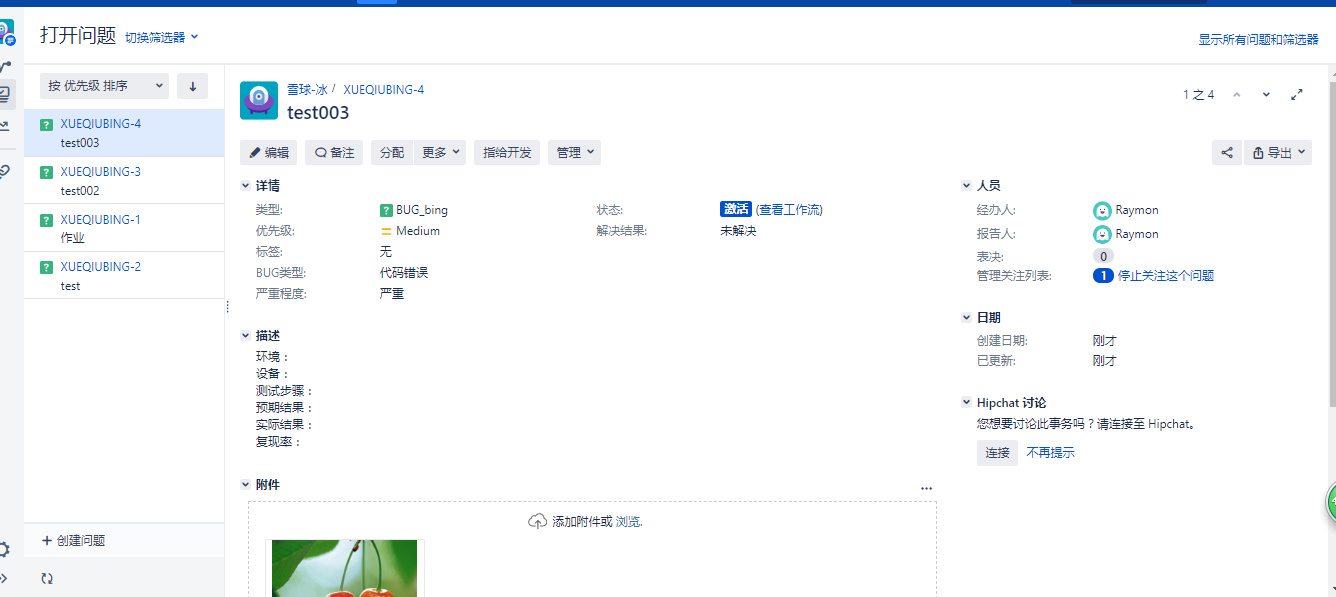Viewport: 1336px width, 597px height.
Task: Collapse the 附件 attachments section
Action: point(246,485)
